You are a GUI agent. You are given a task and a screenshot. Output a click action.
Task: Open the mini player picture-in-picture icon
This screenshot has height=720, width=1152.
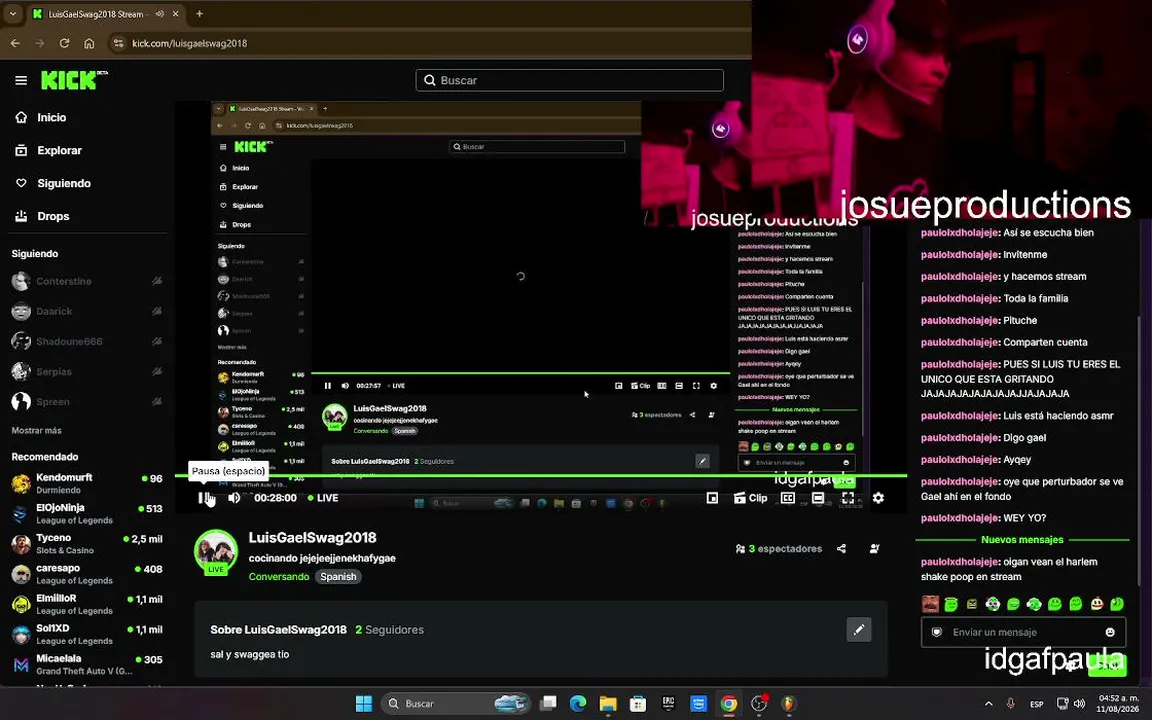click(712, 498)
